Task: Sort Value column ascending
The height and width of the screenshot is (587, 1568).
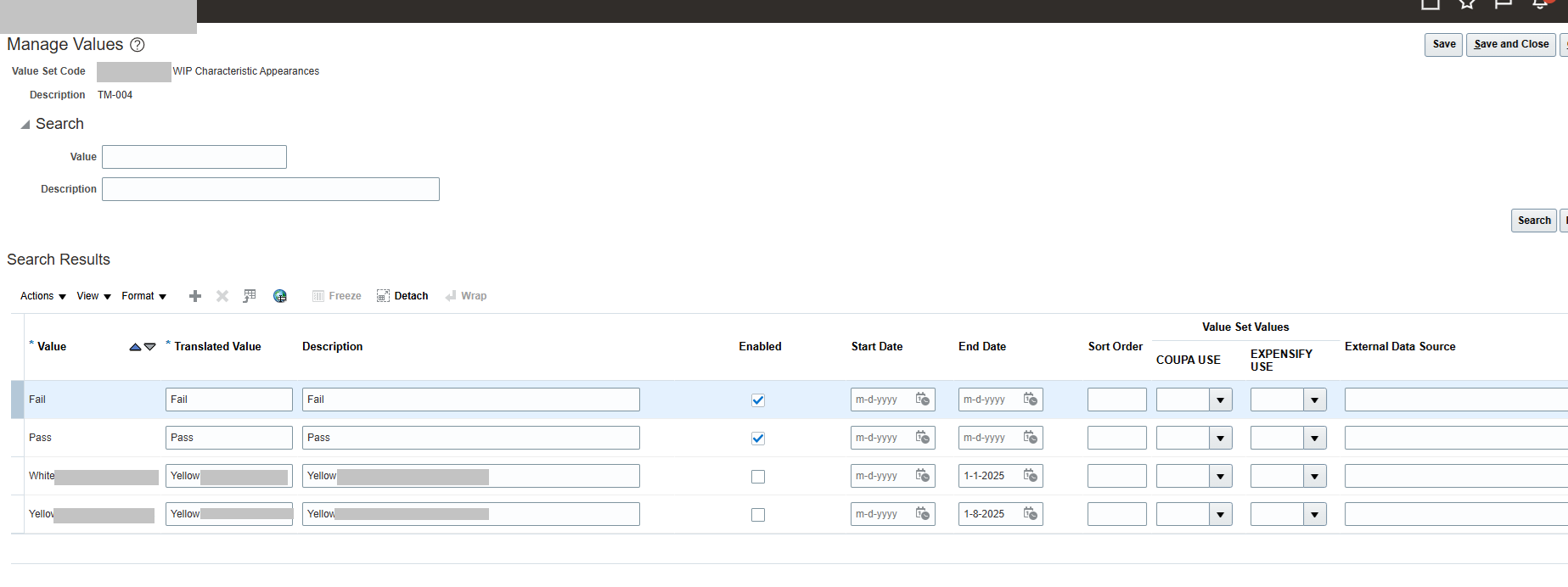Action: [135, 347]
